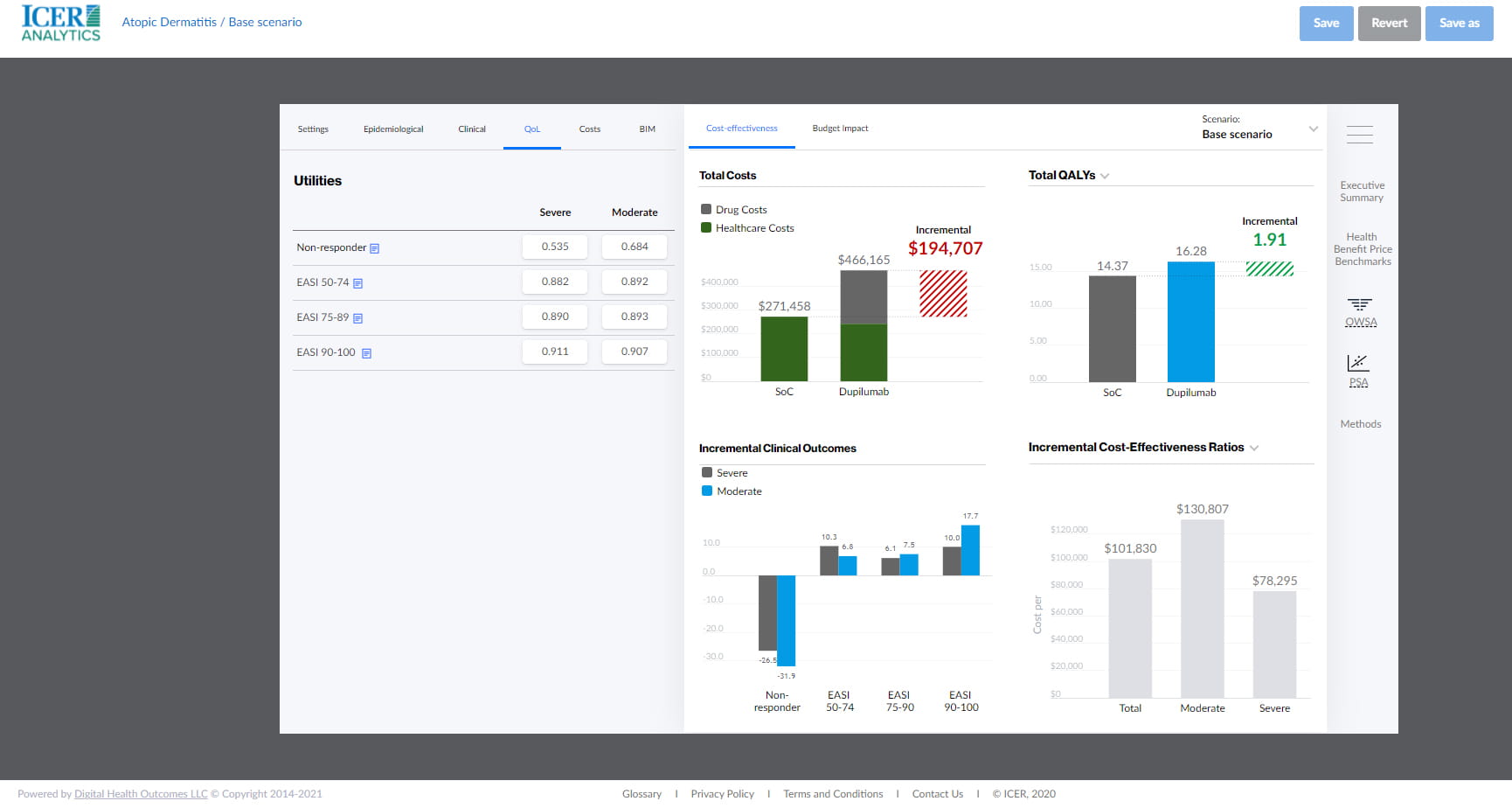Image resolution: width=1512 pixels, height=808 pixels.
Task: Click the Incremental Clinical Outcomes heading
Action: [777, 449]
